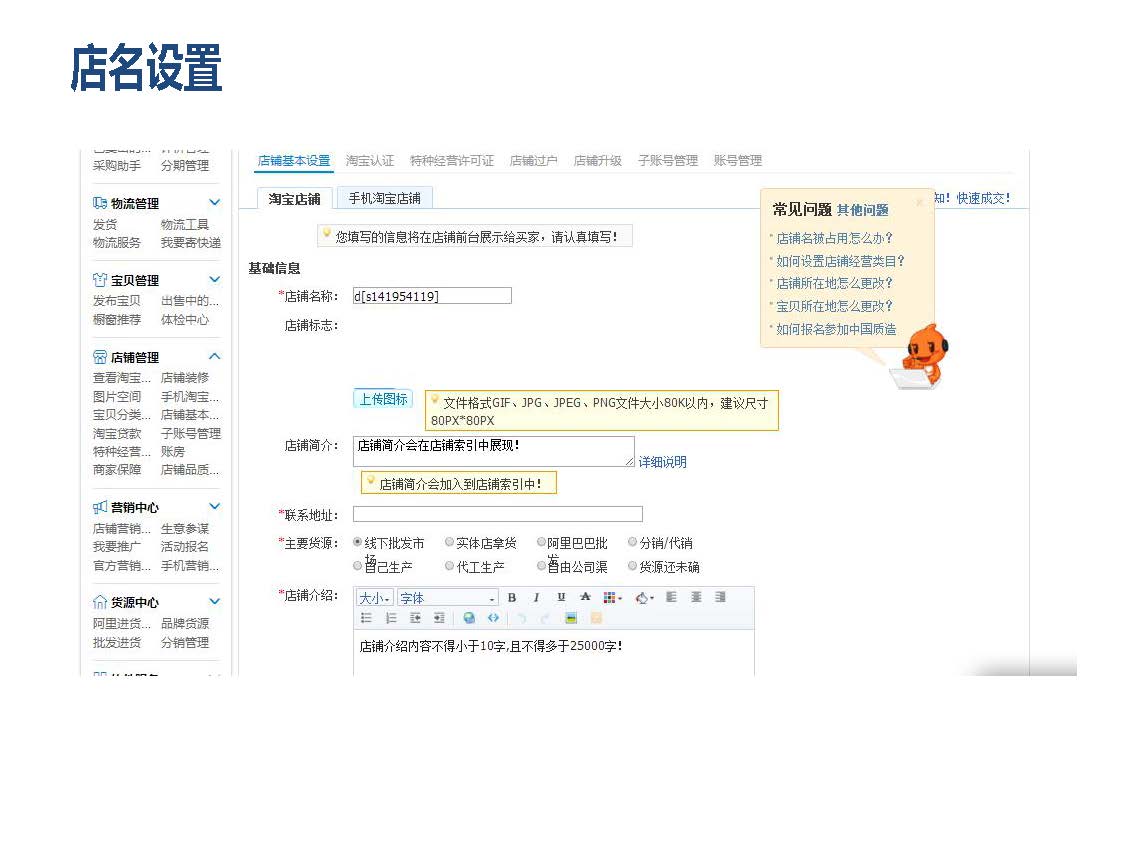This screenshot has height=855, width=1140.
Task: Apply strikethrough in the editor toolbar
Action: [585, 598]
